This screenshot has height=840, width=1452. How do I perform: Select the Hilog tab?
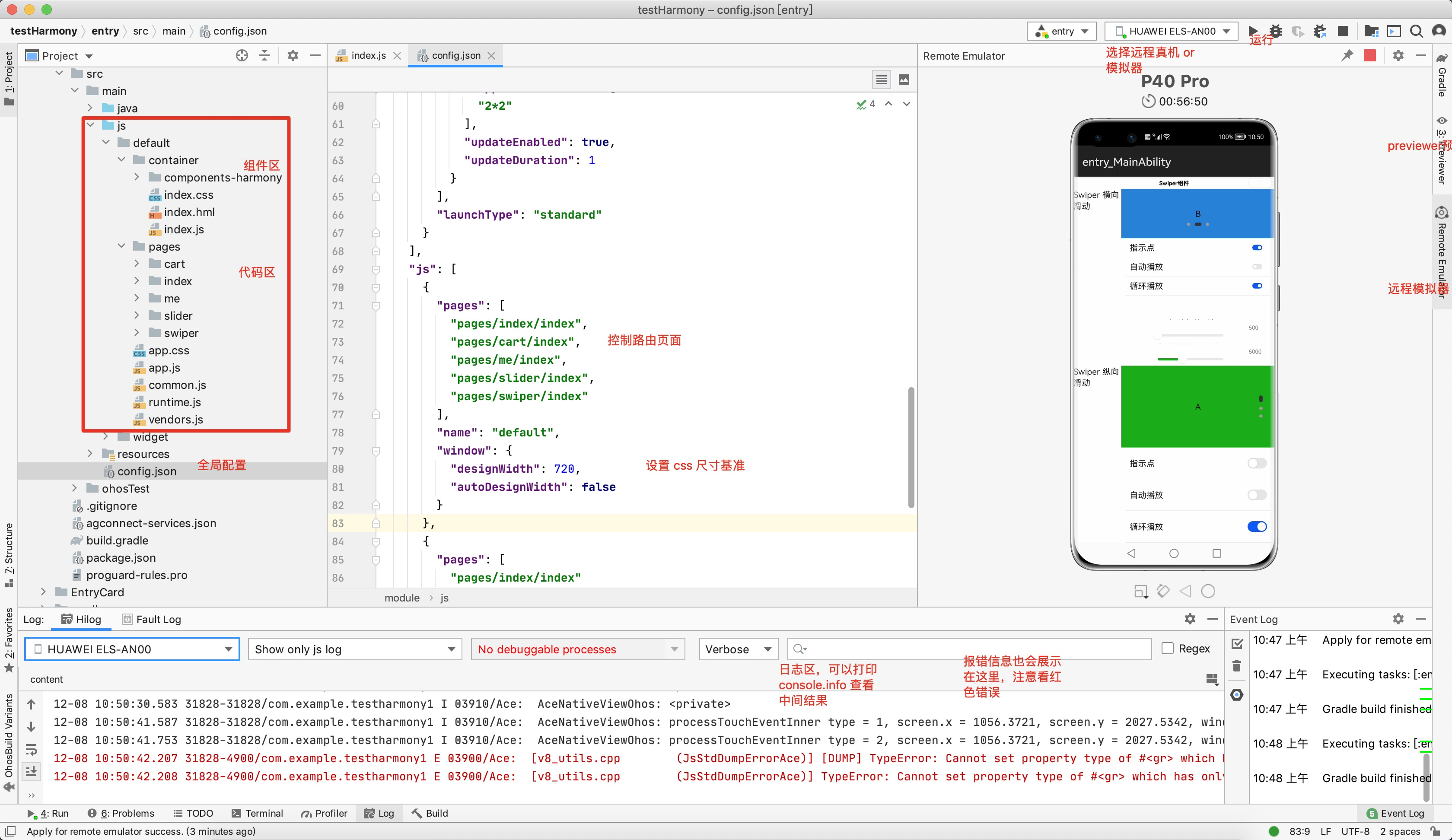pos(81,619)
